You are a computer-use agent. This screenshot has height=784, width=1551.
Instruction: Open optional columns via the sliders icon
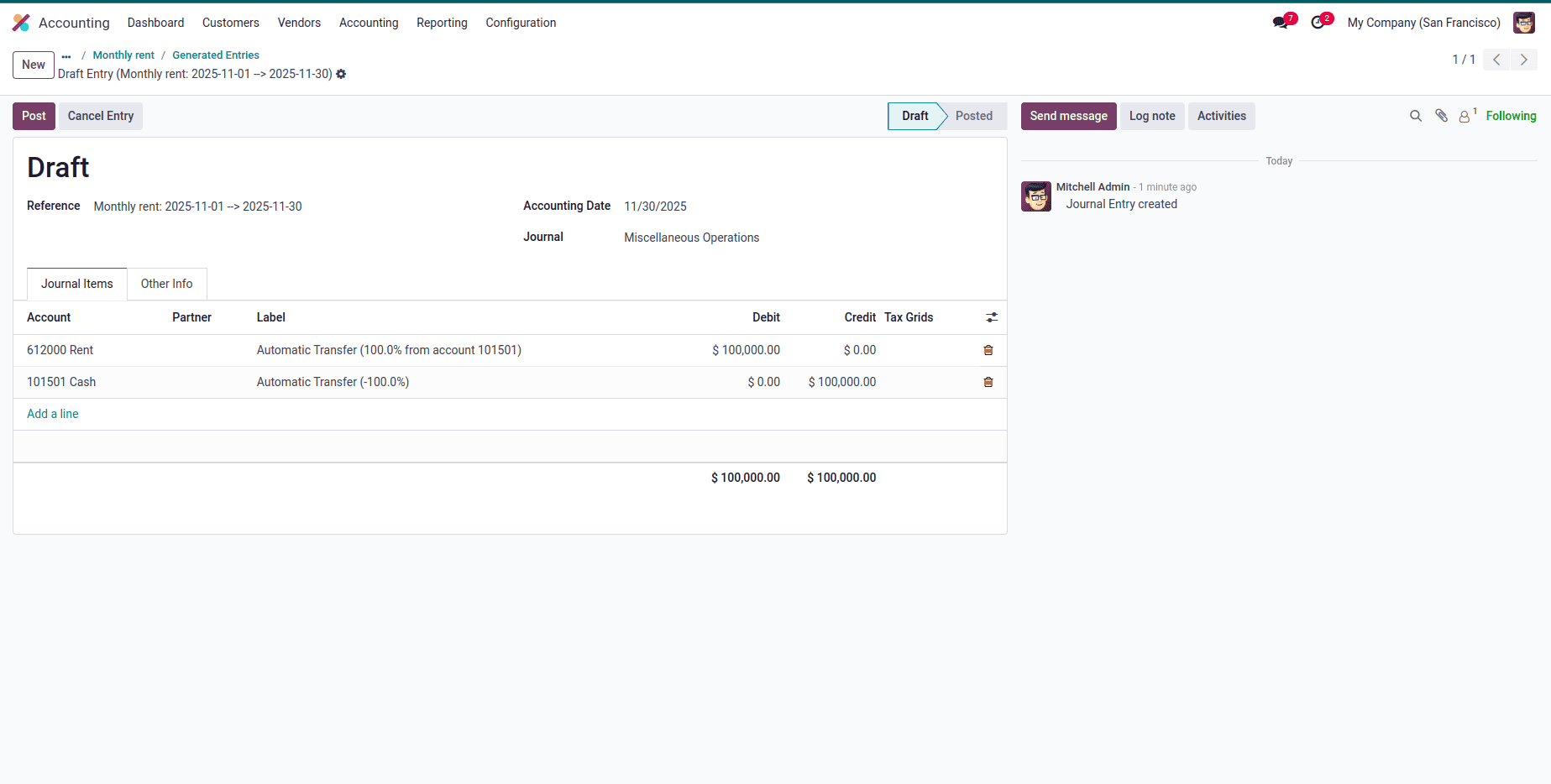[992, 317]
